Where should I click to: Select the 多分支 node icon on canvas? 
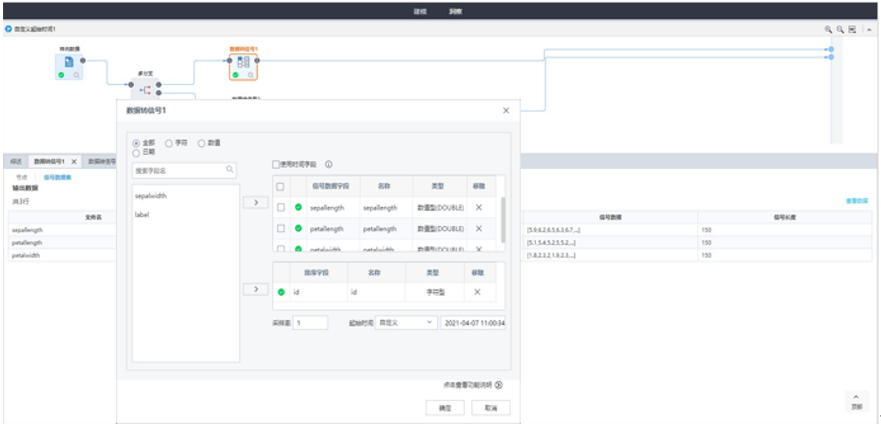[146, 89]
